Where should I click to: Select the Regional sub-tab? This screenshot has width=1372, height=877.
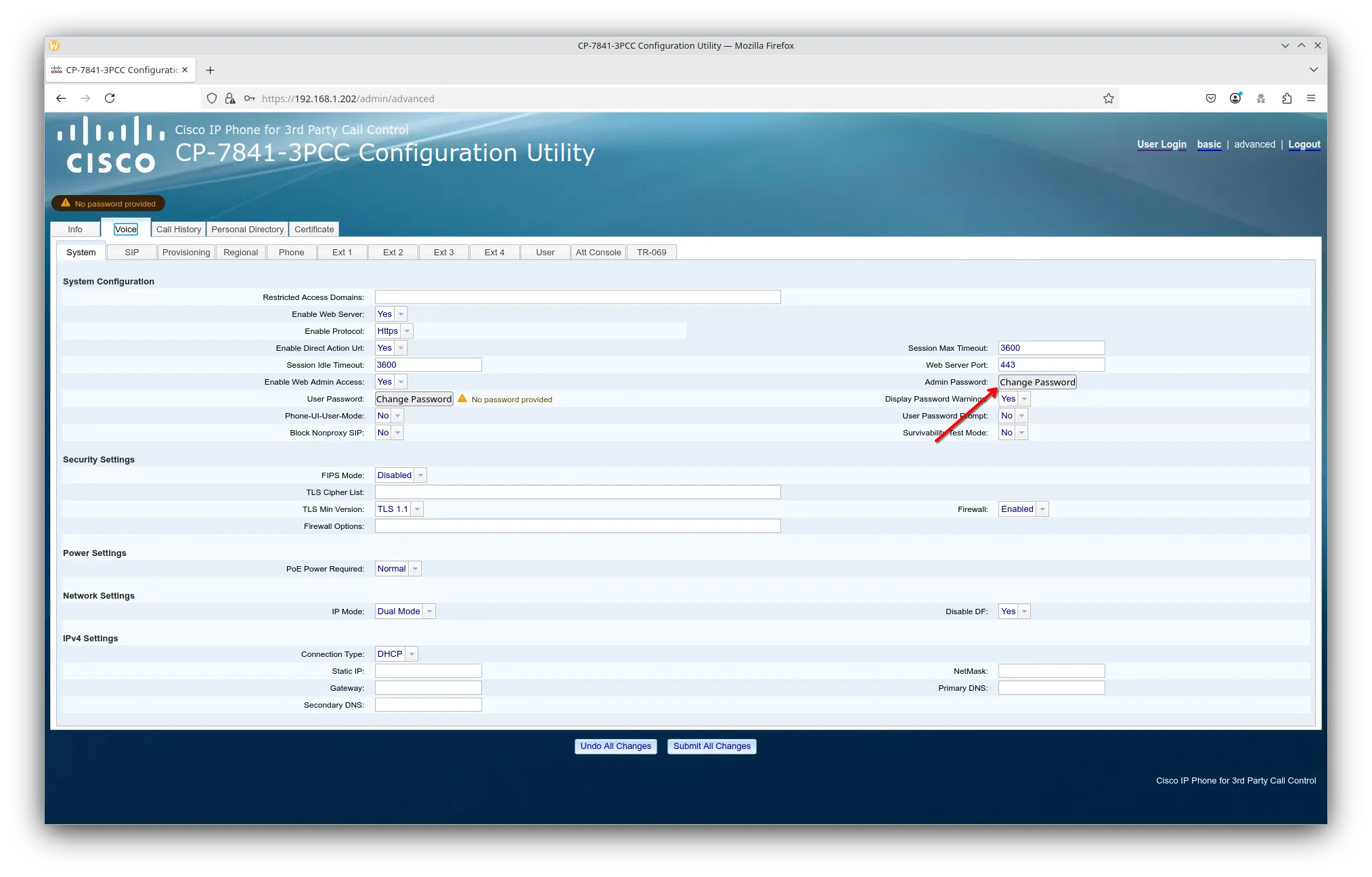click(240, 252)
